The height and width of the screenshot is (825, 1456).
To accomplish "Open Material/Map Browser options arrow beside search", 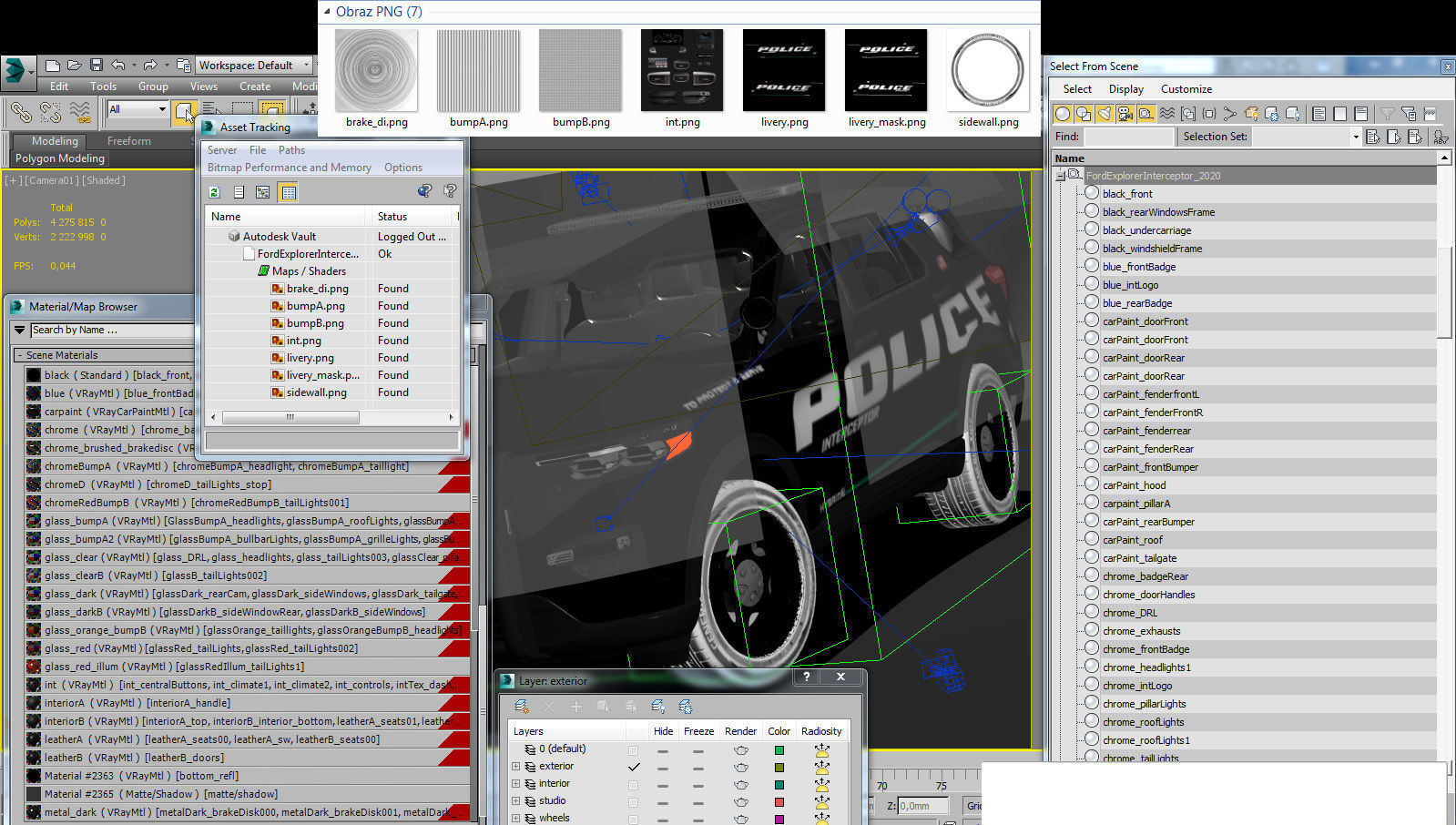I will 19,330.
